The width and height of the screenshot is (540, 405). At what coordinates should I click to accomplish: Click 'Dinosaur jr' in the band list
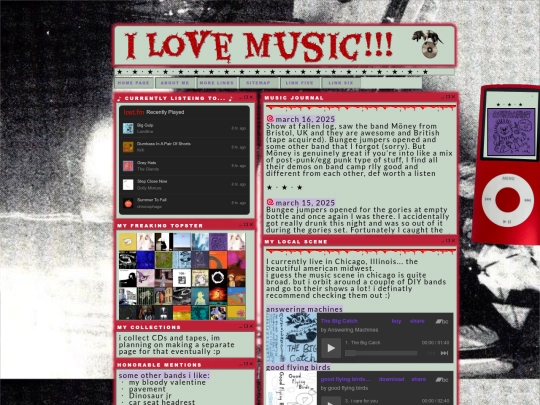[x=150, y=396]
